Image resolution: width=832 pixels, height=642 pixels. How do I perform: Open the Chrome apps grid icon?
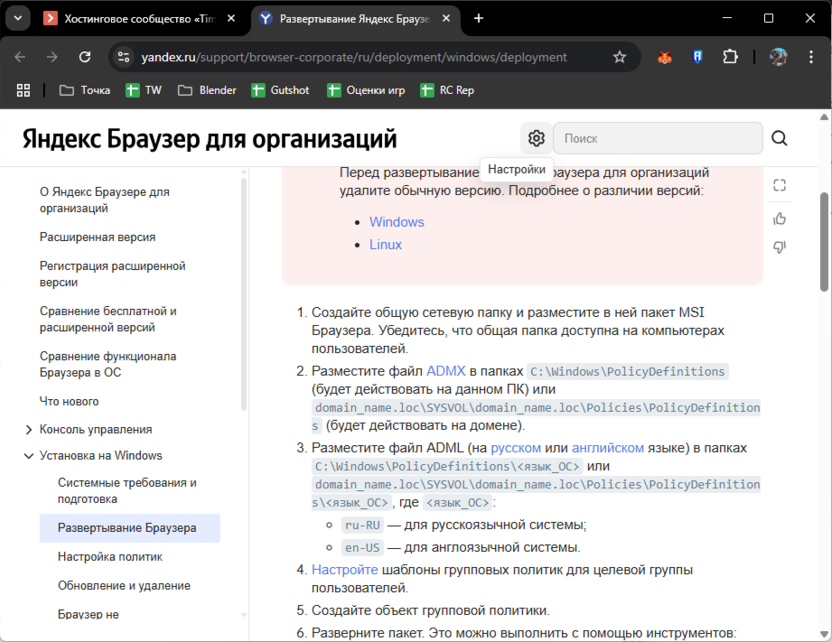coord(24,90)
